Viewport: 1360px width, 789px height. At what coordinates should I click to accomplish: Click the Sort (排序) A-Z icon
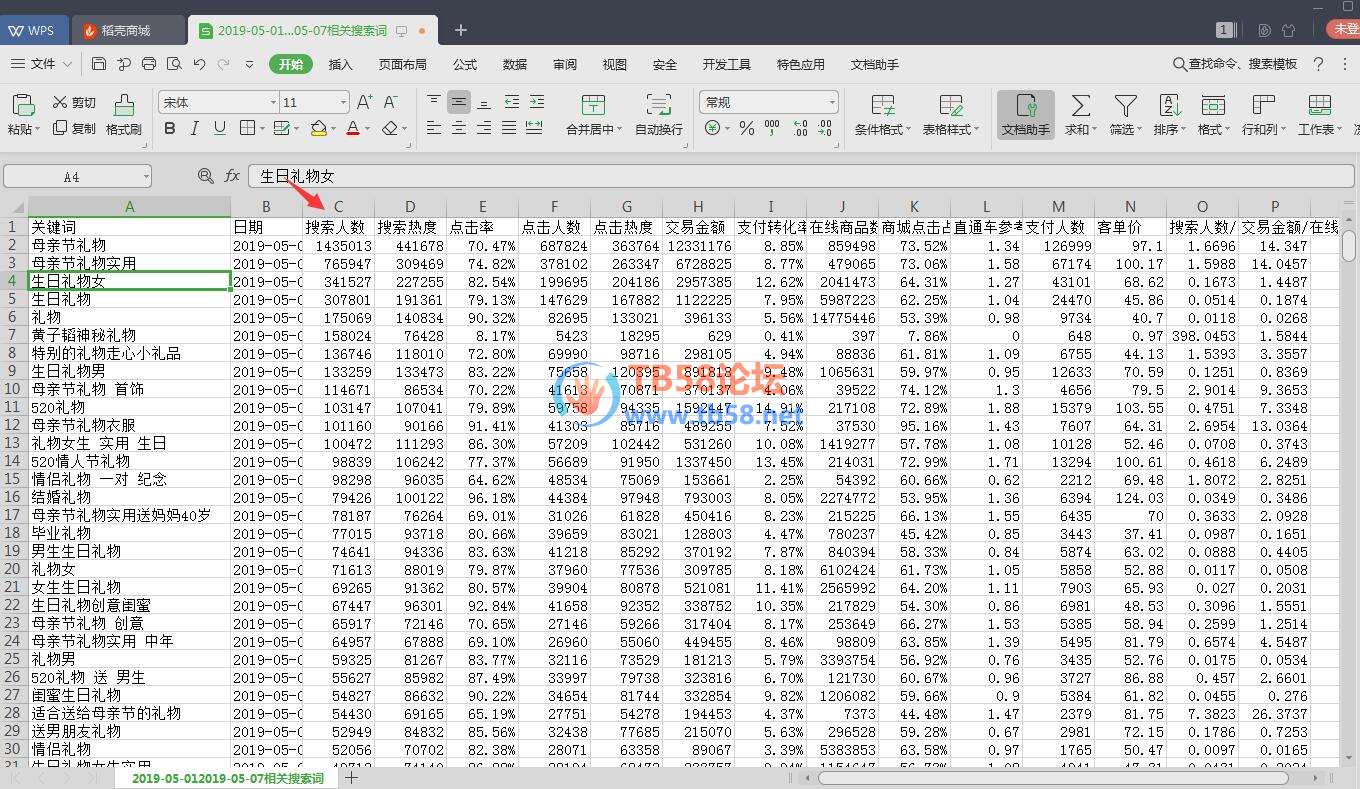[1169, 105]
